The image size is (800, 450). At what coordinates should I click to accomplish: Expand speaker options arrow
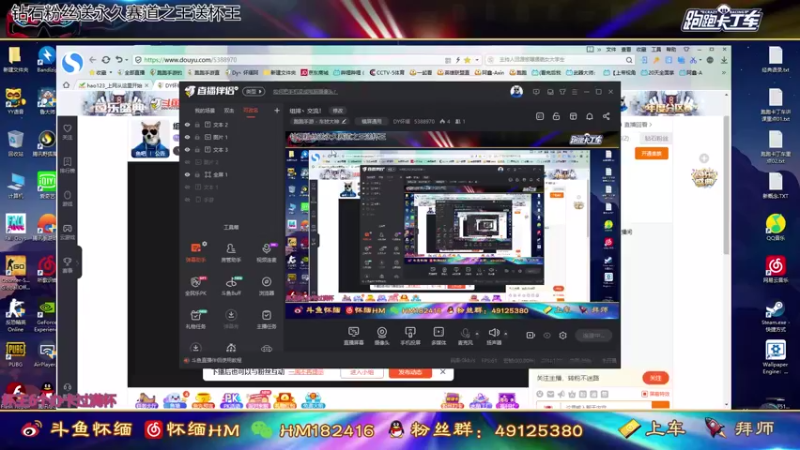coord(506,334)
